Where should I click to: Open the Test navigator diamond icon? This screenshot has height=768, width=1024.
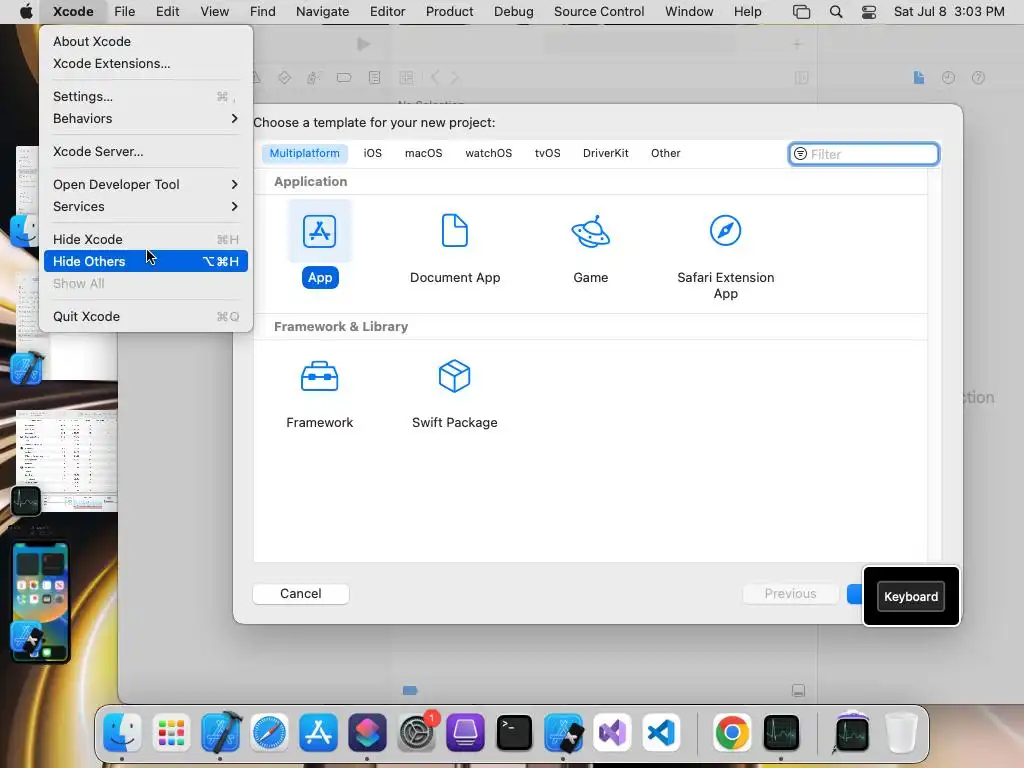pos(284,78)
